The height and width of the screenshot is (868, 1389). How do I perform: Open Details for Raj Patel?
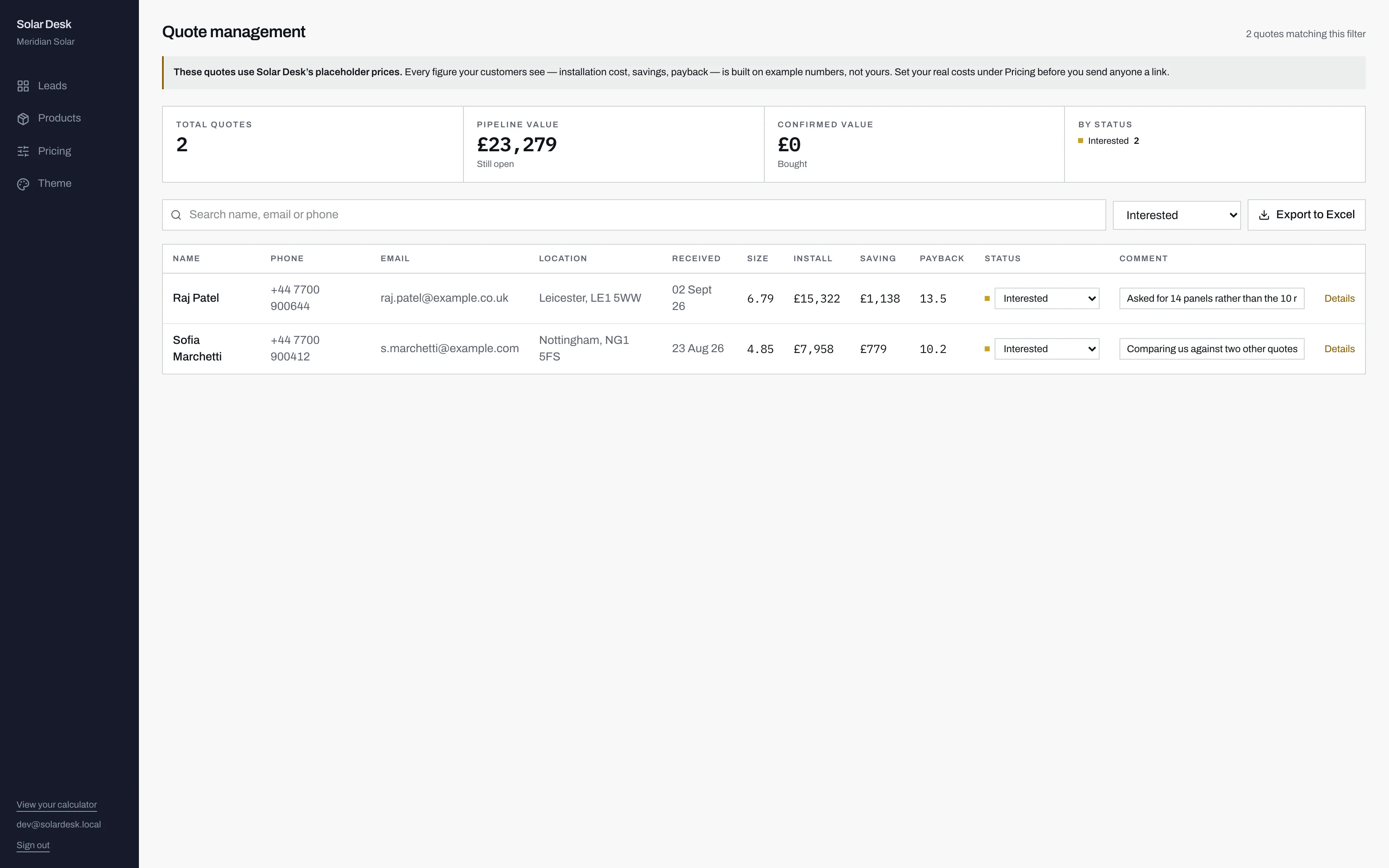(x=1340, y=298)
